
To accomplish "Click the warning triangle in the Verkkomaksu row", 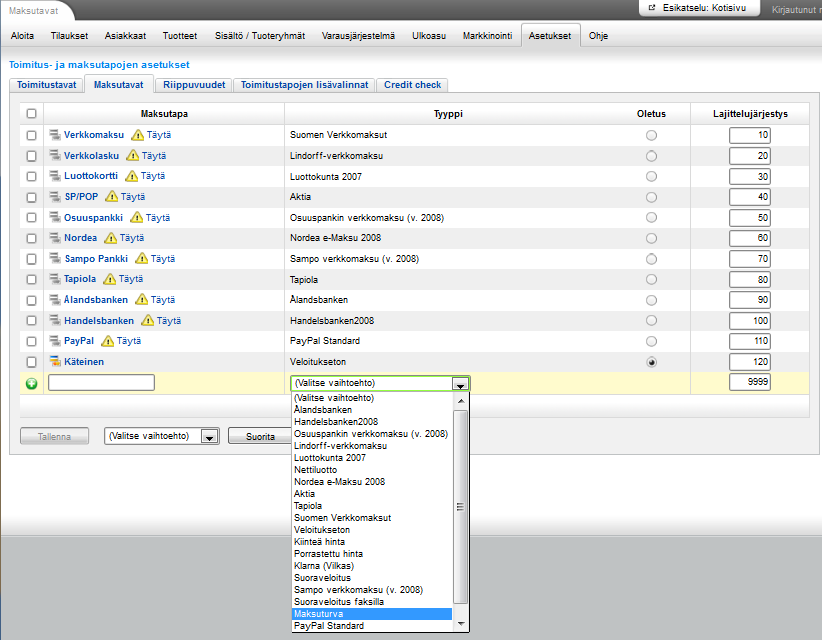I will pyautogui.click(x=137, y=135).
